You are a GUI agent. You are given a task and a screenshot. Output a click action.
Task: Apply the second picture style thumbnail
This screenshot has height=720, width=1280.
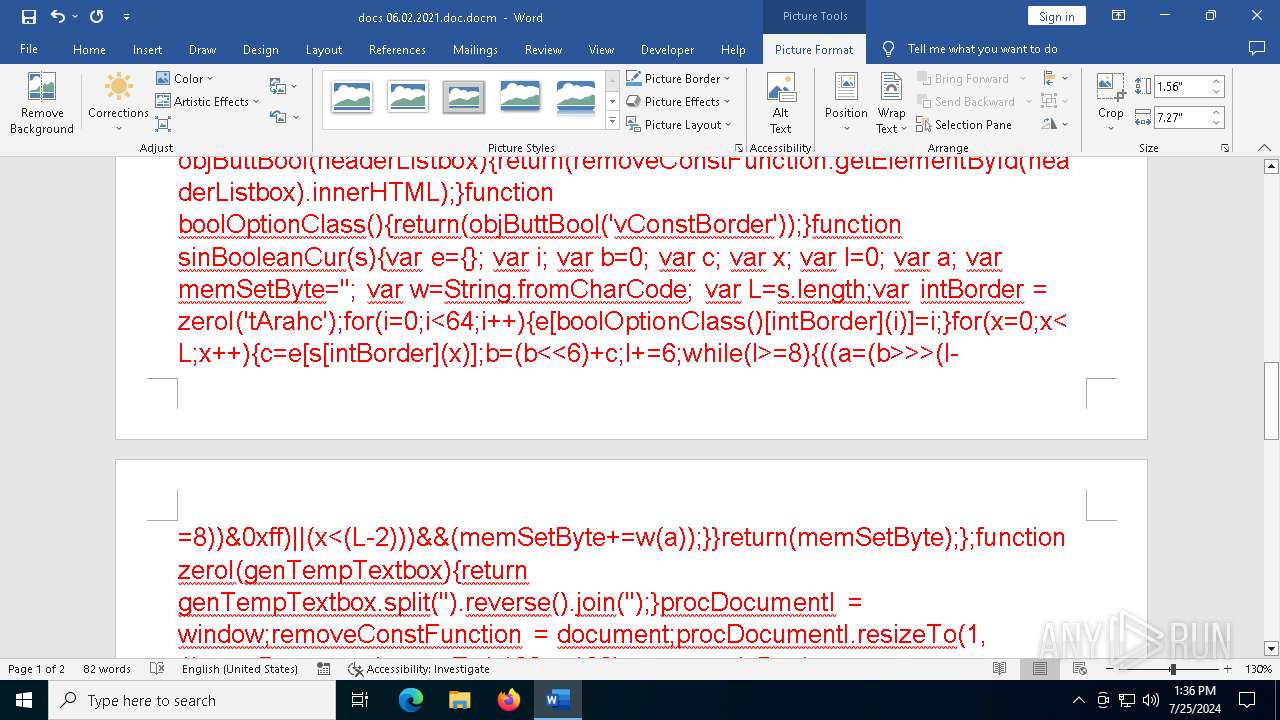[x=408, y=97]
